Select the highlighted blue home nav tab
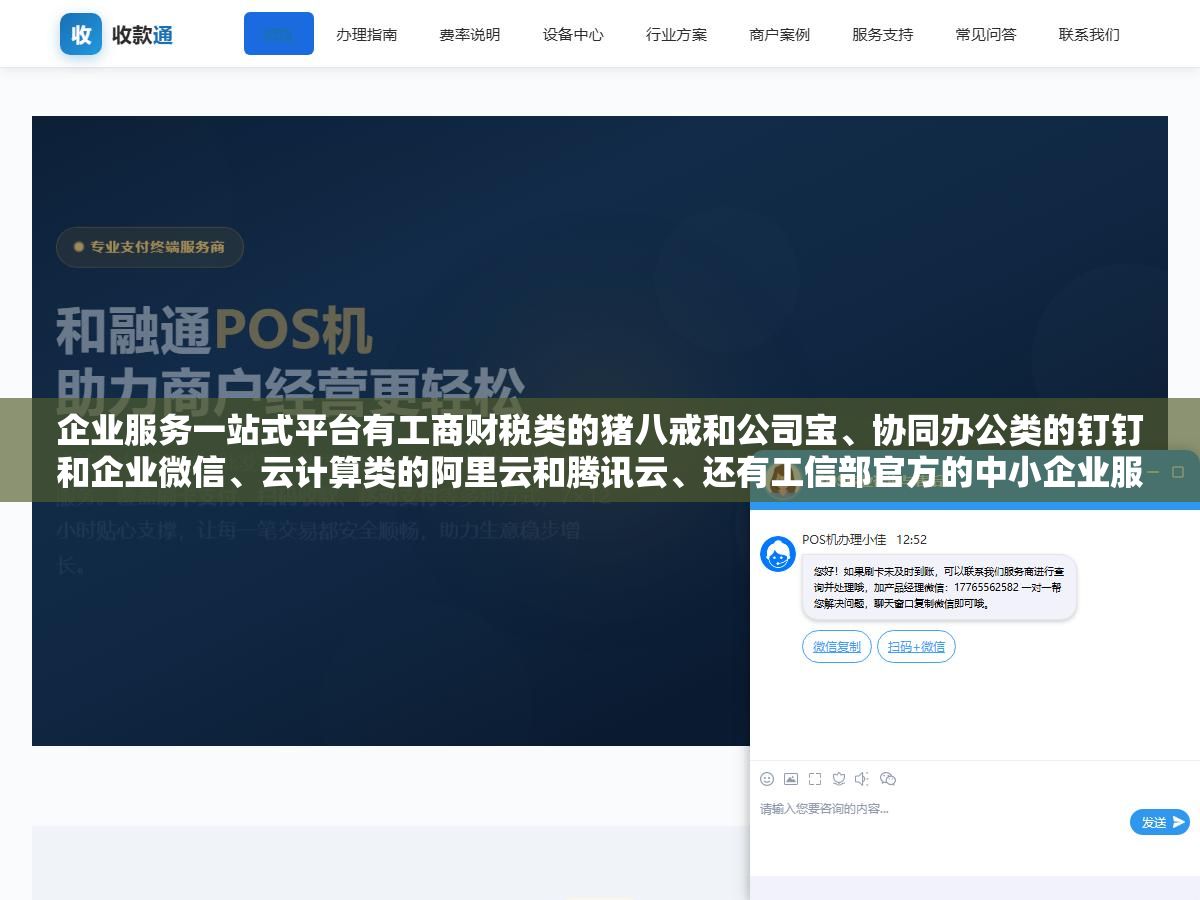The image size is (1200, 900). point(279,34)
